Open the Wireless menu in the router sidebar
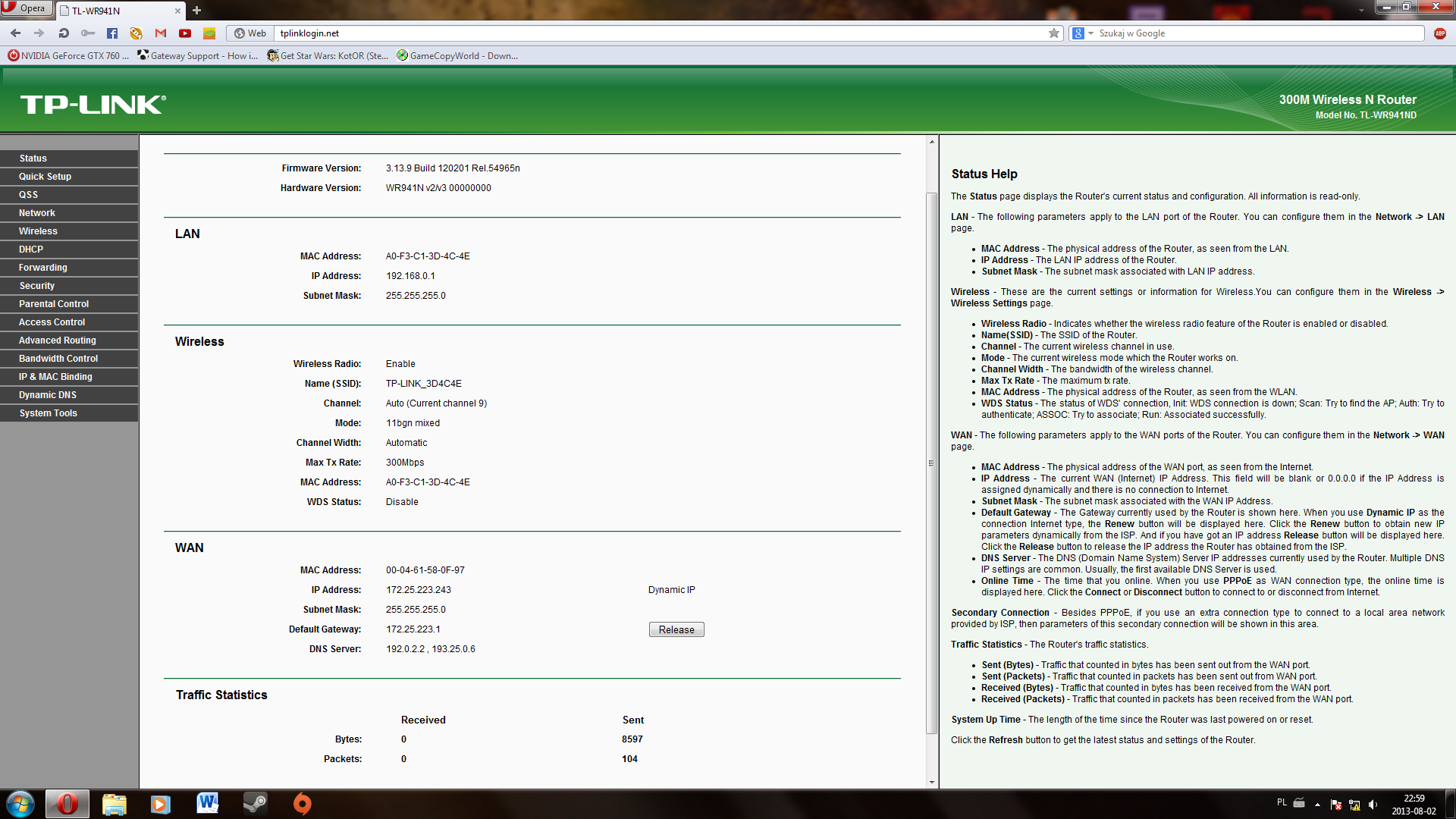Image resolution: width=1456 pixels, height=819 pixels. 38,231
